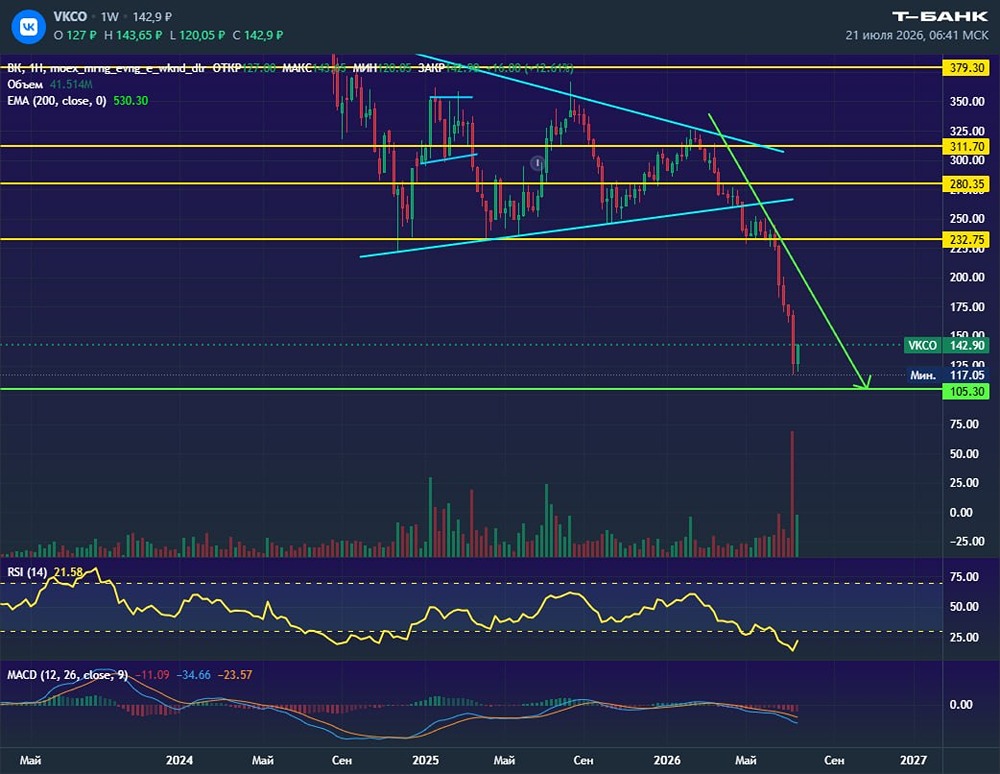The height and width of the screenshot is (774, 1000).
Task: Click the VK logo icon
Action: point(29,27)
